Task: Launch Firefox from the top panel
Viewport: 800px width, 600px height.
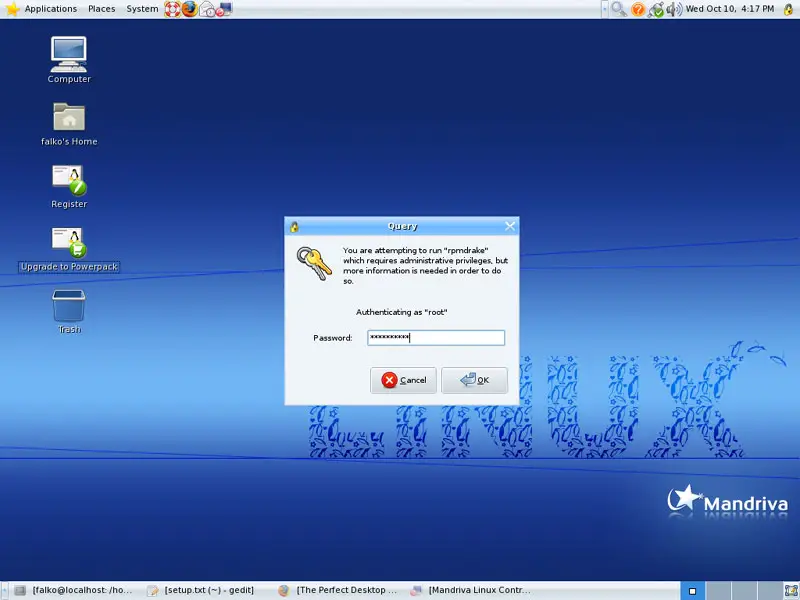Action: [189, 9]
